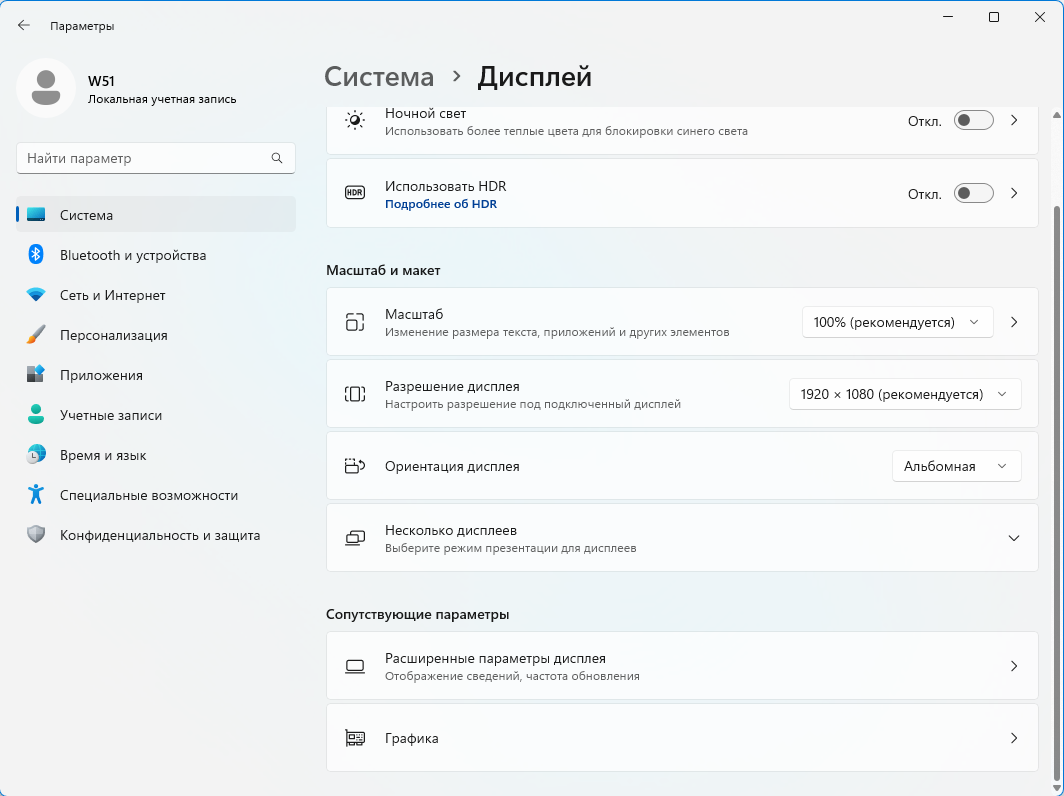Viewport: 1064px width, 796px height.
Task: Open Приложения section
Action: point(156,375)
